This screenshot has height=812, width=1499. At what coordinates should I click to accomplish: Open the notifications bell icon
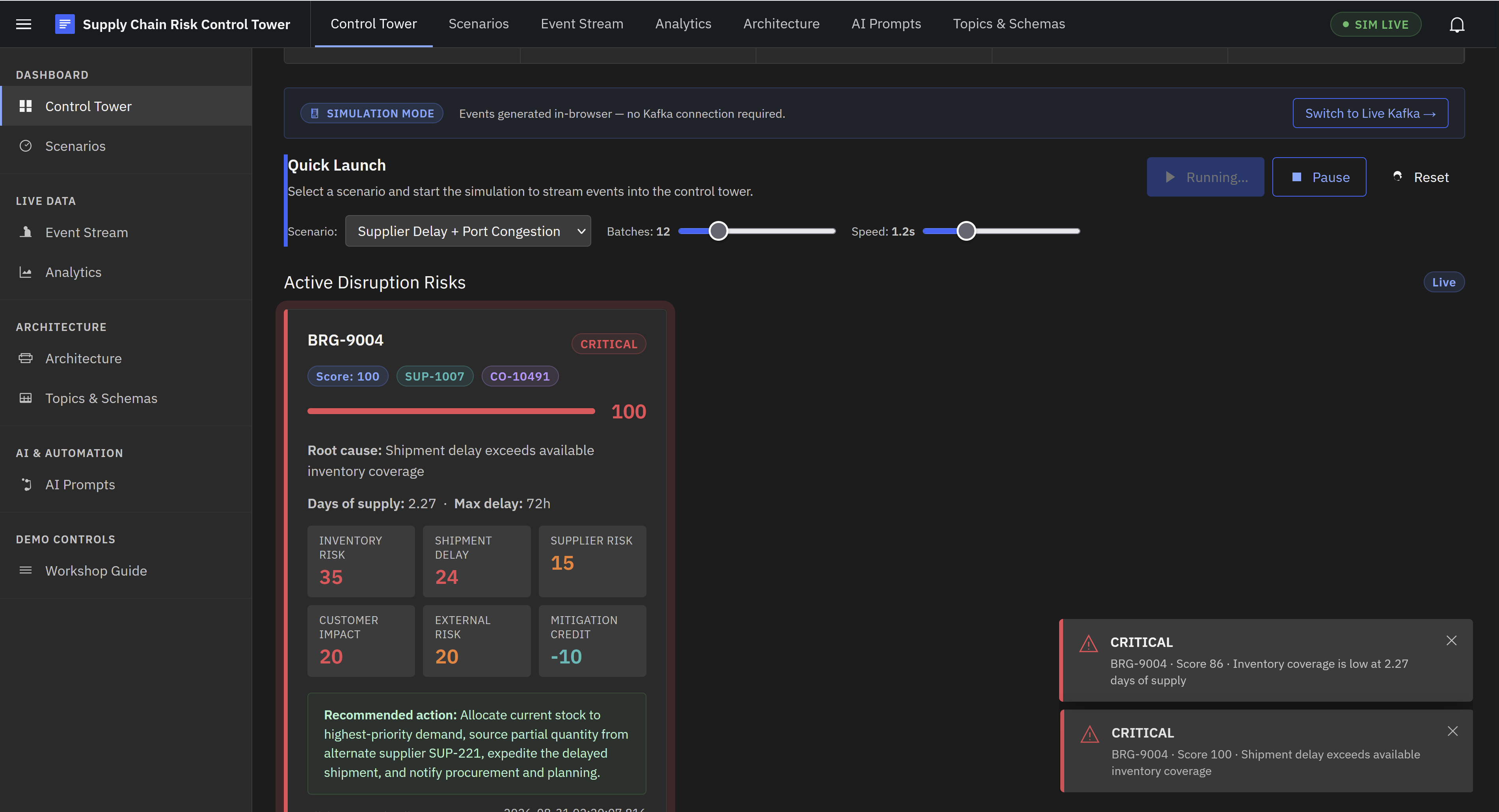[1456, 24]
